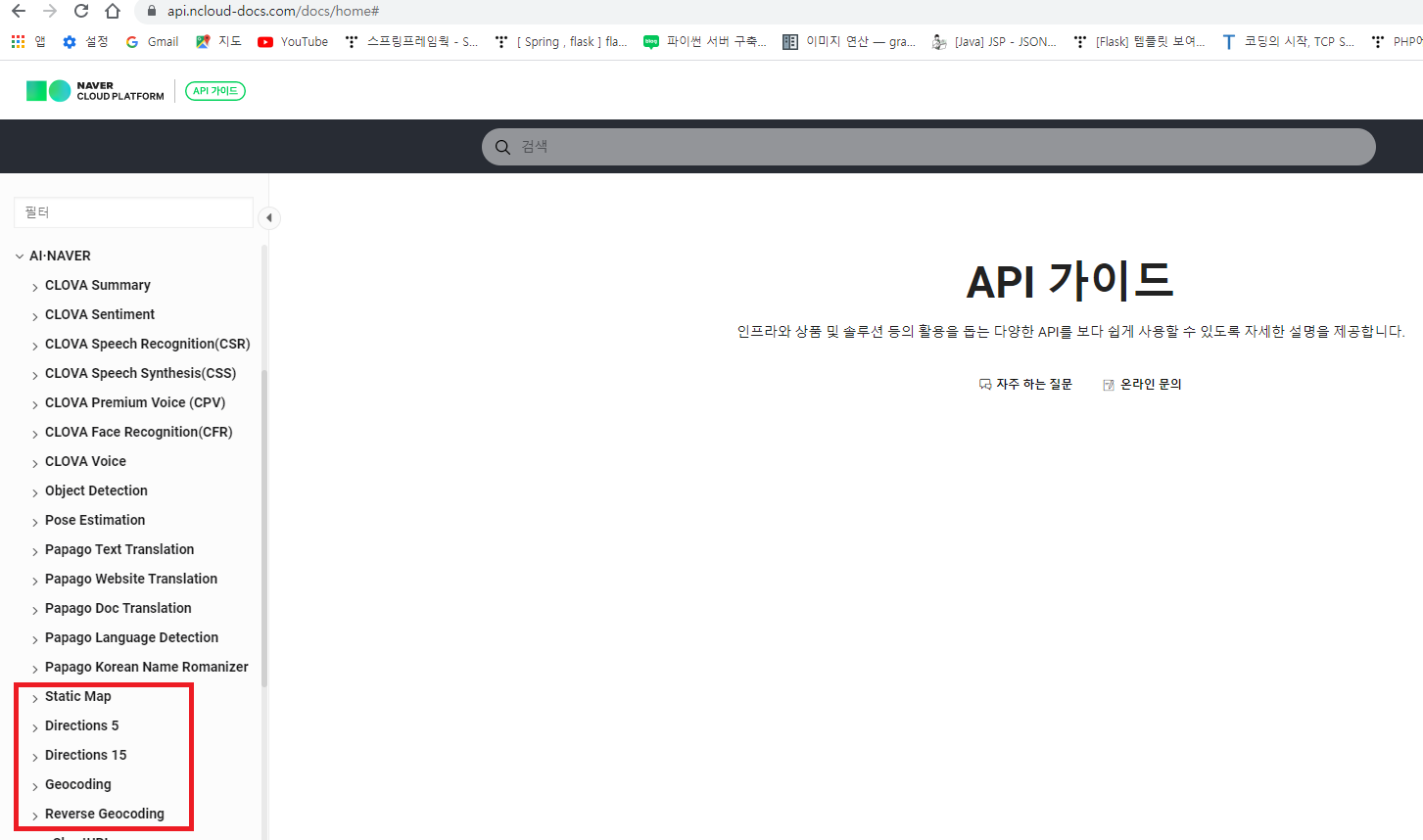Expand the Reverse Geocoding node

click(x=35, y=816)
